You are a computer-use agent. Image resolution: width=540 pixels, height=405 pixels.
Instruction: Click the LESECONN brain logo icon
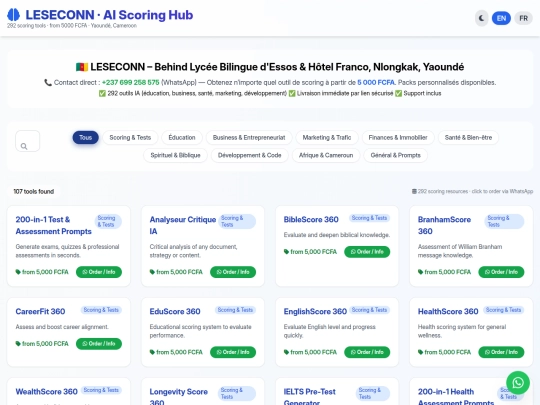tap(14, 15)
